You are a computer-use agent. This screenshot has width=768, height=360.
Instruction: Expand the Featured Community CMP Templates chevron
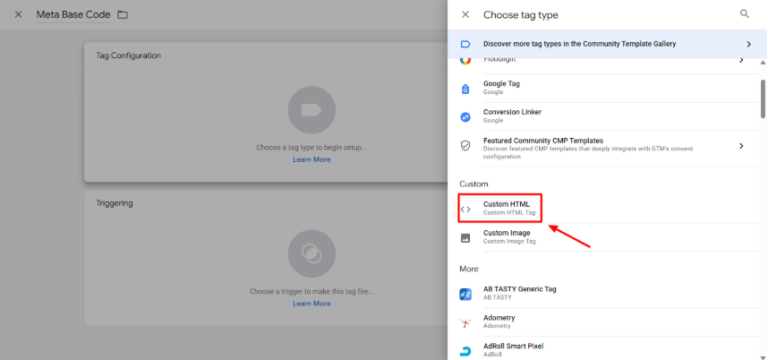(x=742, y=146)
